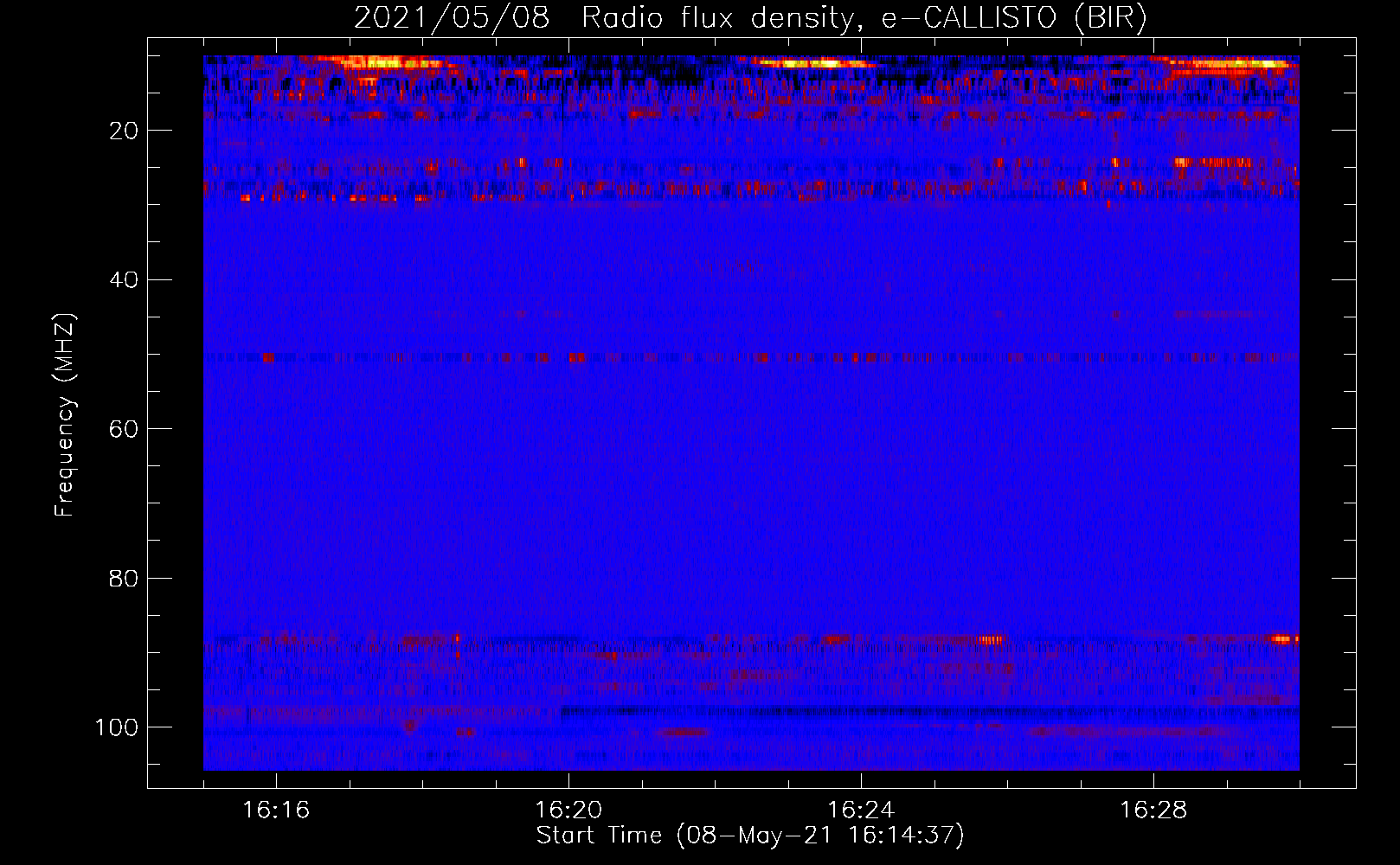Image resolution: width=1400 pixels, height=865 pixels.
Task: Click the 100 MHz frequency tick label
Action: (x=117, y=727)
